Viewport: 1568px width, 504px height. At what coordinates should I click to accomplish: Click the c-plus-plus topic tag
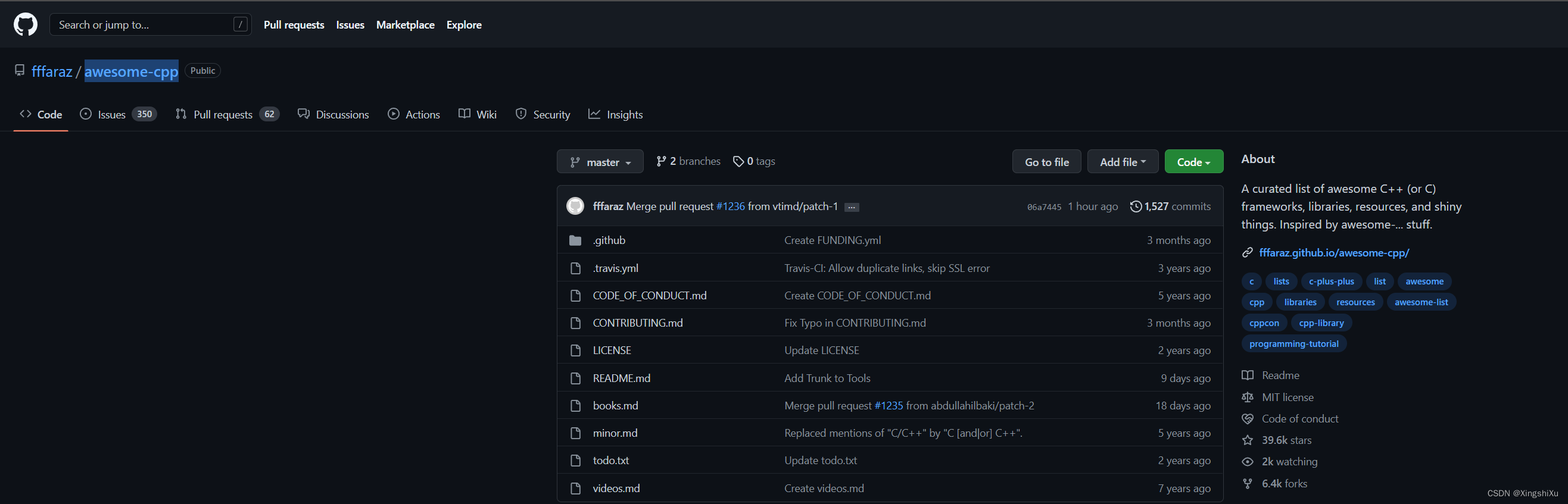[x=1331, y=281]
